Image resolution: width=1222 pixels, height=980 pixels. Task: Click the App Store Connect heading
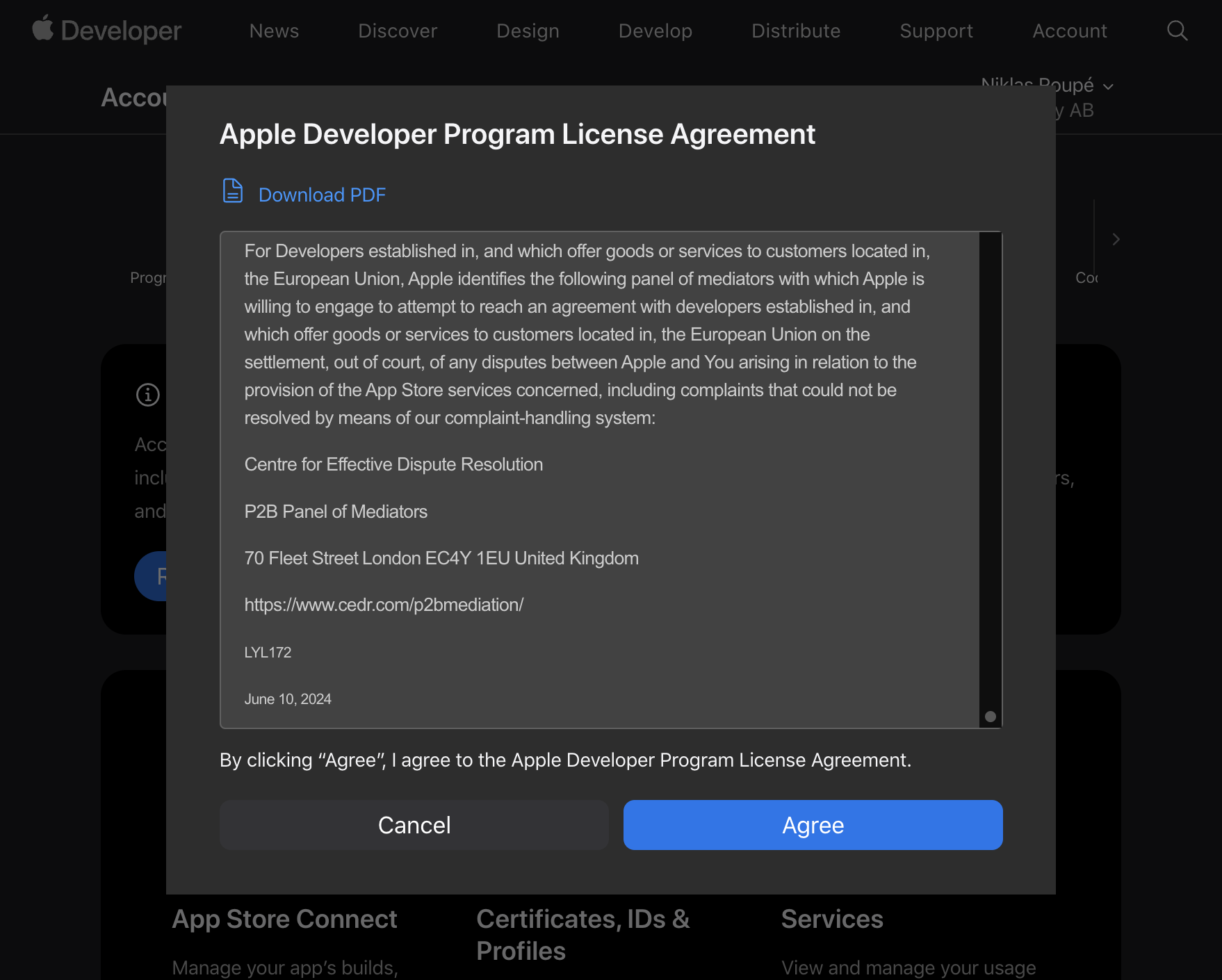pos(284,919)
